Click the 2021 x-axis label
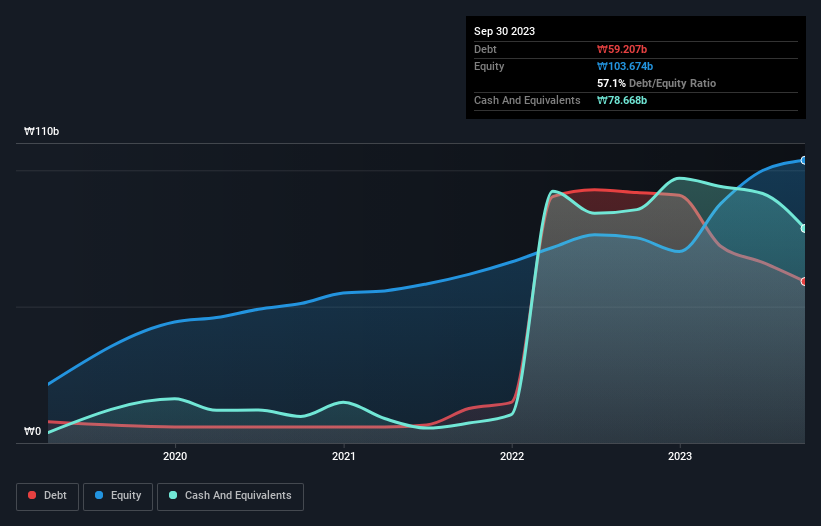The image size is (821, 526). pyautogui.click(x=343, y=456)
